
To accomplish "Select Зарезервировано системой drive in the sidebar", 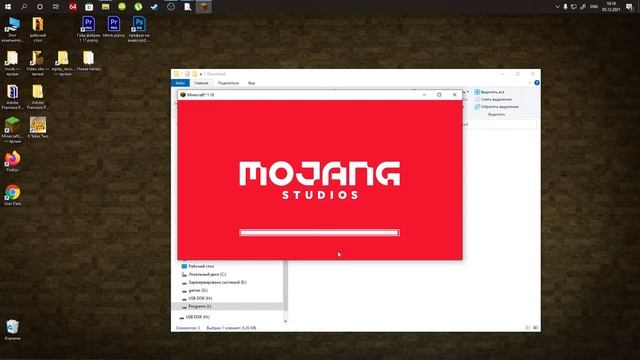I will [x=214, y=282].
